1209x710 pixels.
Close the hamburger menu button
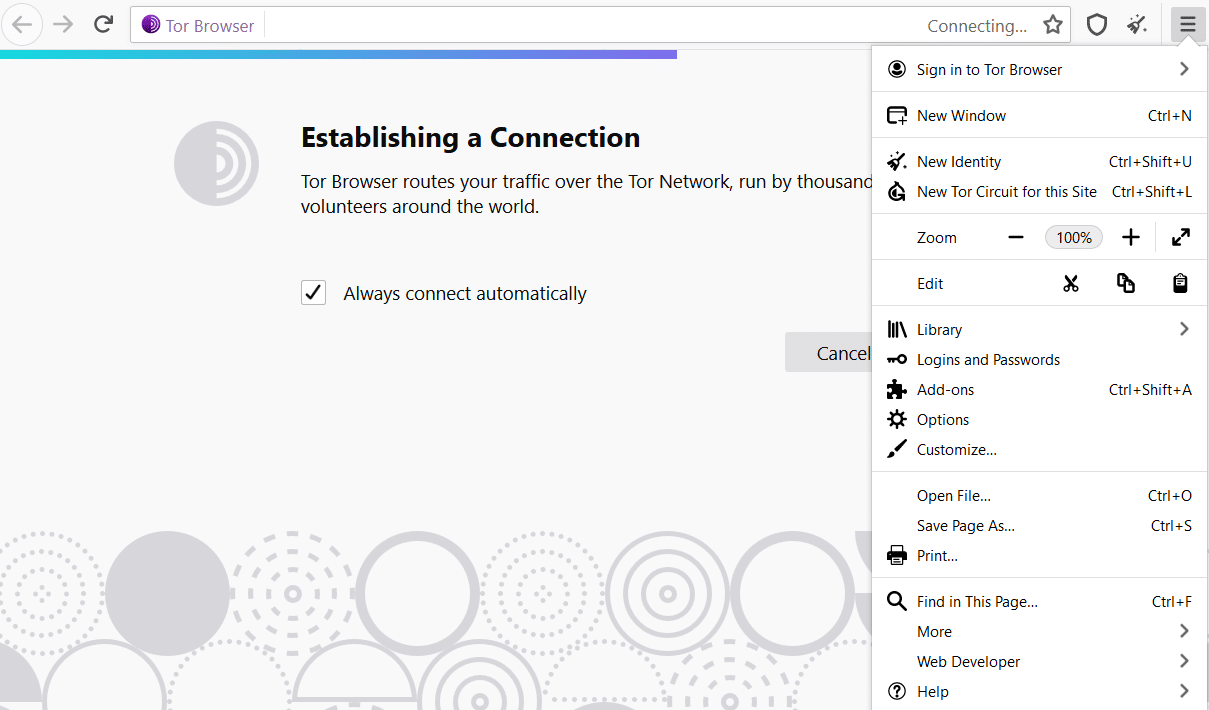1187,25
